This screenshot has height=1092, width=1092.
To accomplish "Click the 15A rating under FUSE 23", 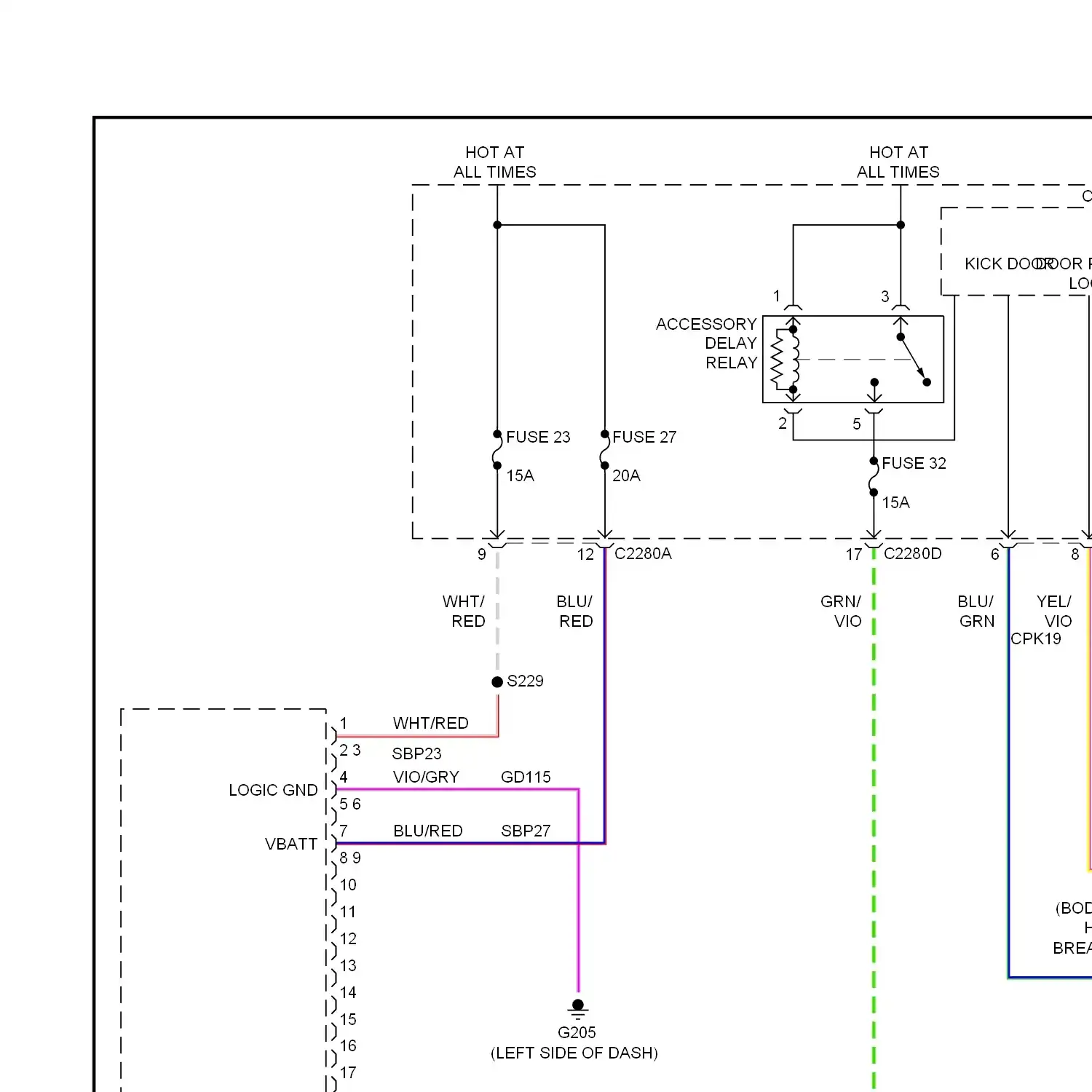I will (x=520, y=475).
